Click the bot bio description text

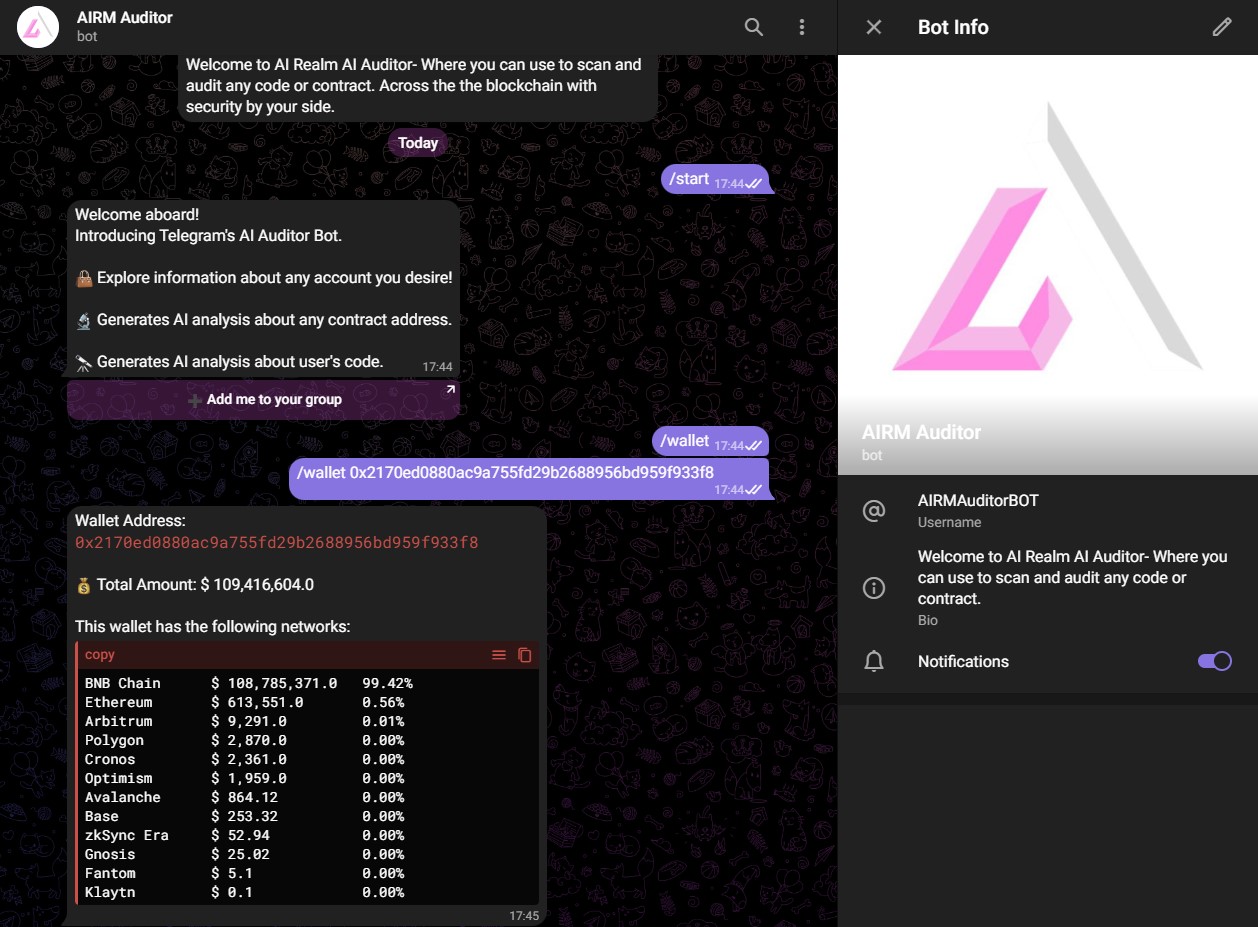1072,577
